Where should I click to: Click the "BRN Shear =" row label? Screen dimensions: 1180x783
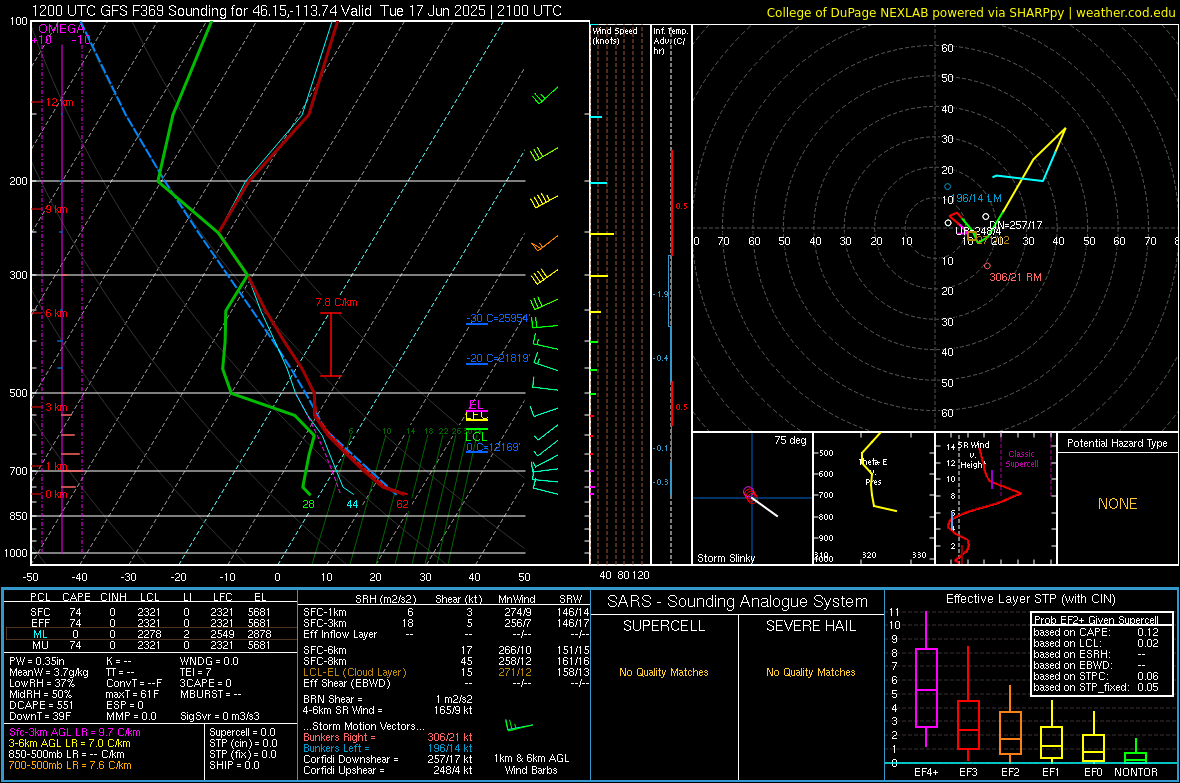coord(332,699)
